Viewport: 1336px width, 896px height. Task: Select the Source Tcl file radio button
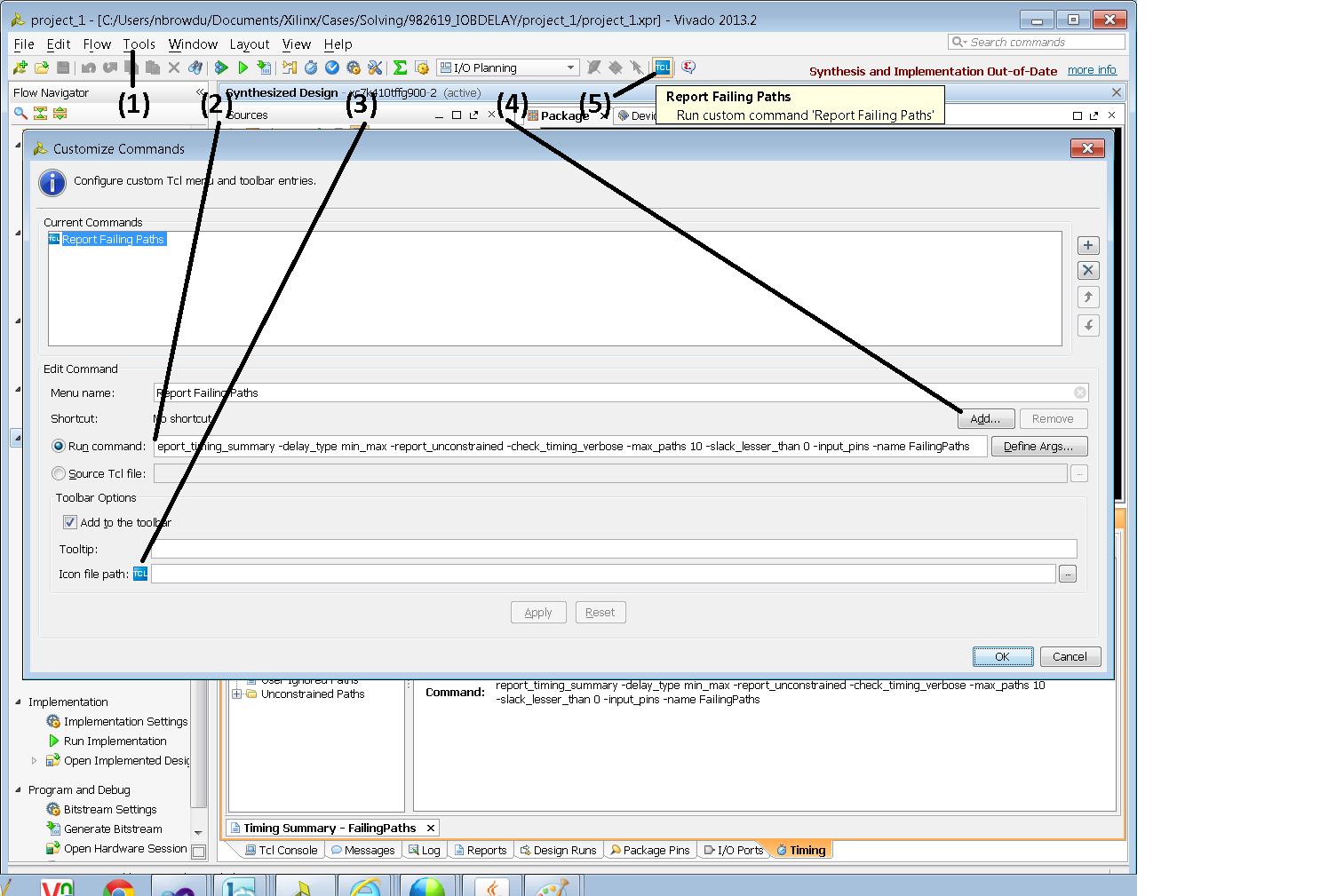click(59, 473)
